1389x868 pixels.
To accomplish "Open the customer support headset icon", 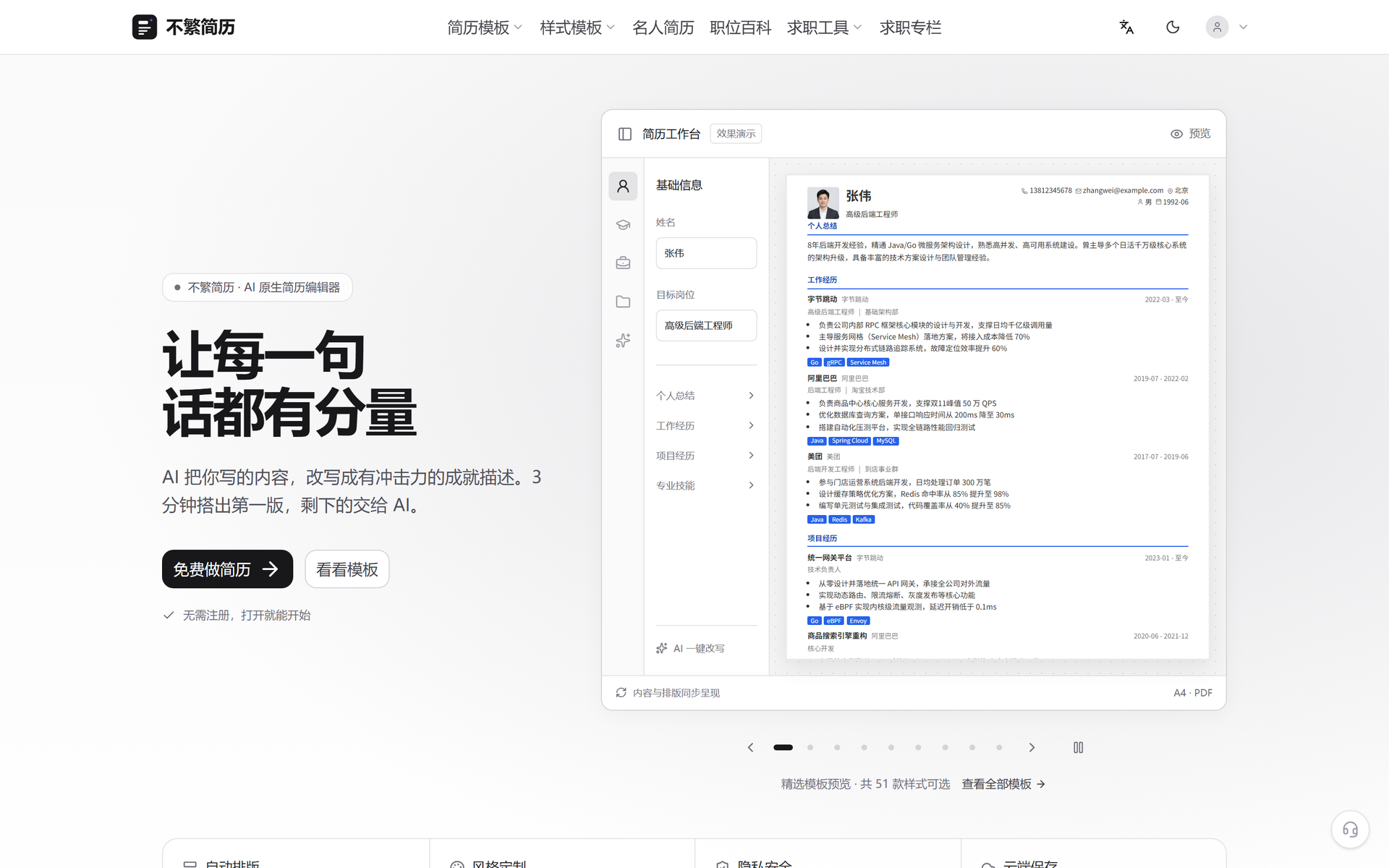I will coord(1350,829).
